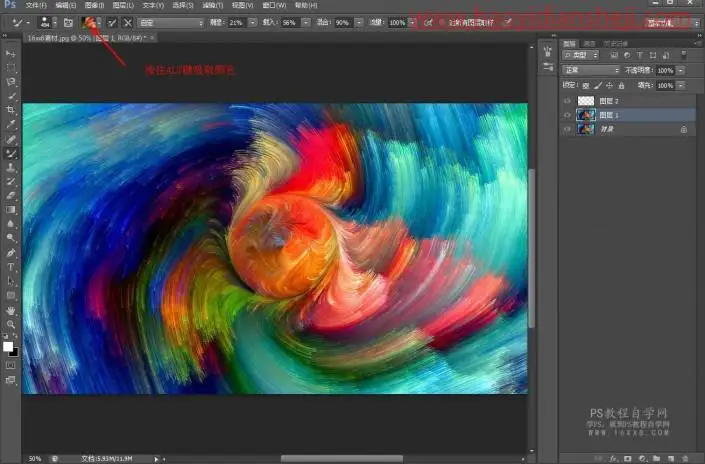Select the Quick Selection tool
This screenshot has height=464, width=705.
(x=10, y=96)
